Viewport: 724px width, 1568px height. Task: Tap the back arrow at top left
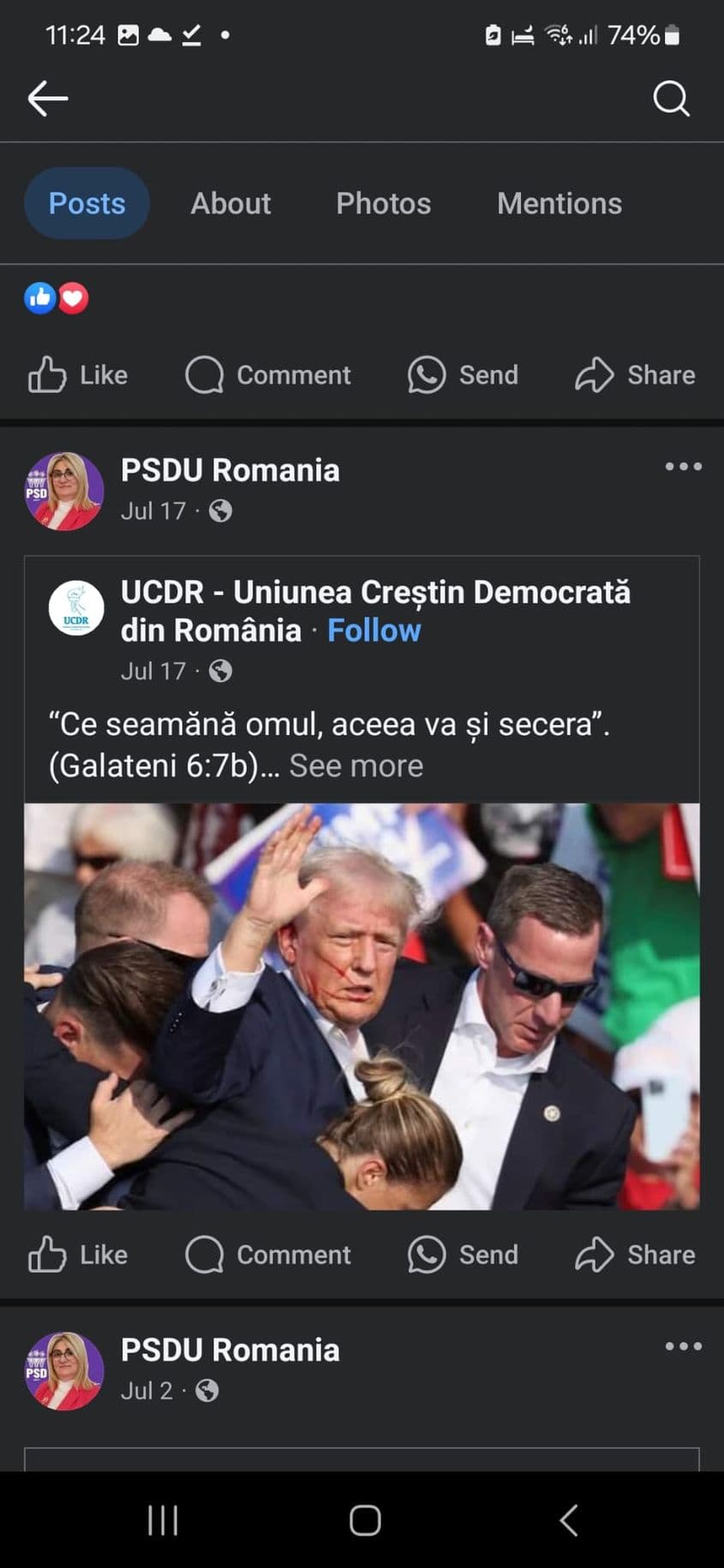[48, 98]
